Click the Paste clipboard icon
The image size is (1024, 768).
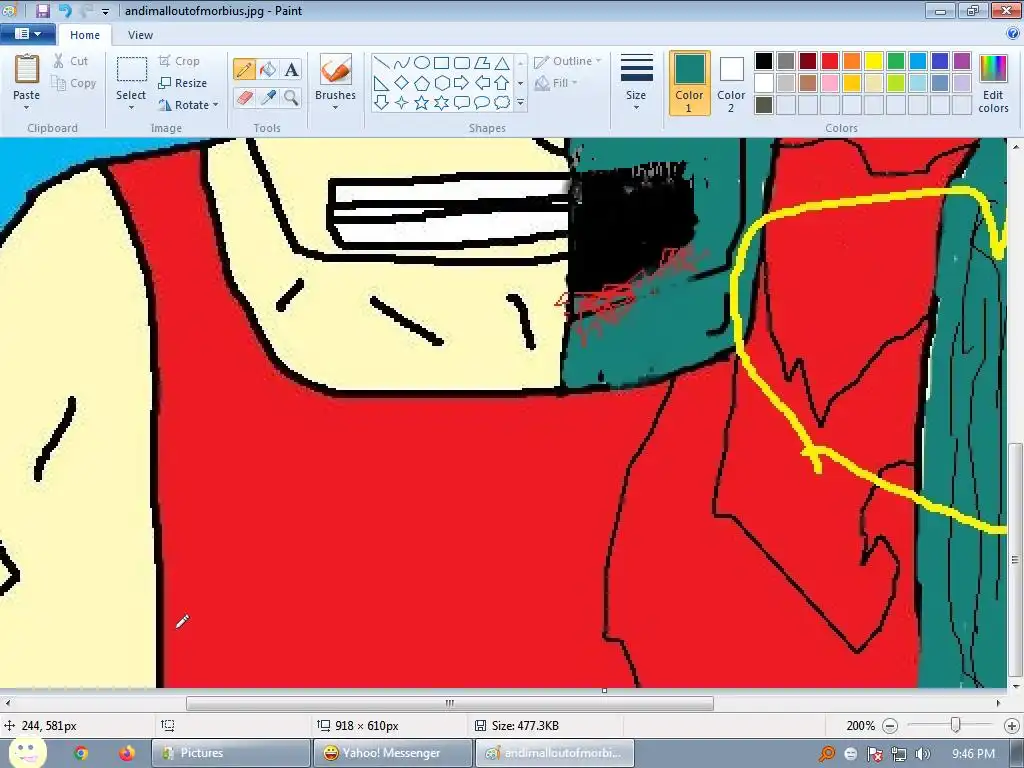point(27,69)
